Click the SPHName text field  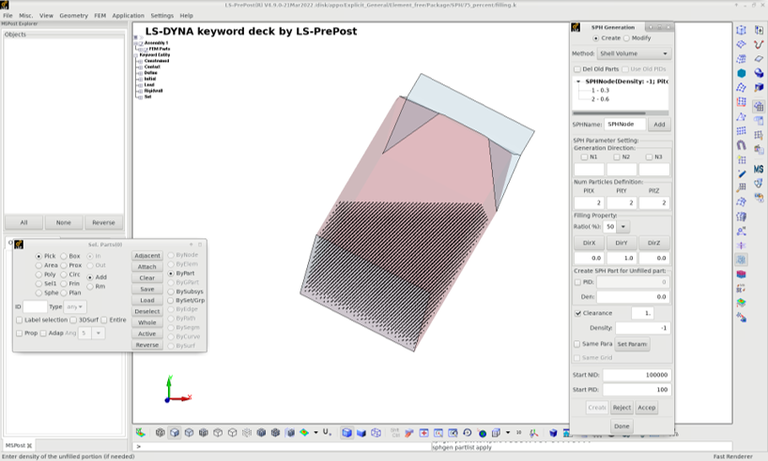point(624,124)
